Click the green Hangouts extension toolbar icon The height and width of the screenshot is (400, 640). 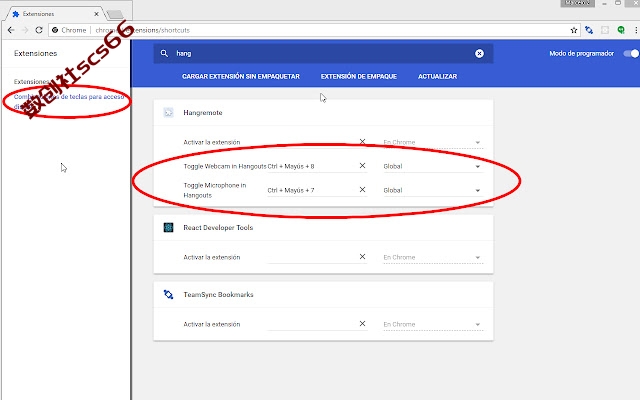point(621,30)
